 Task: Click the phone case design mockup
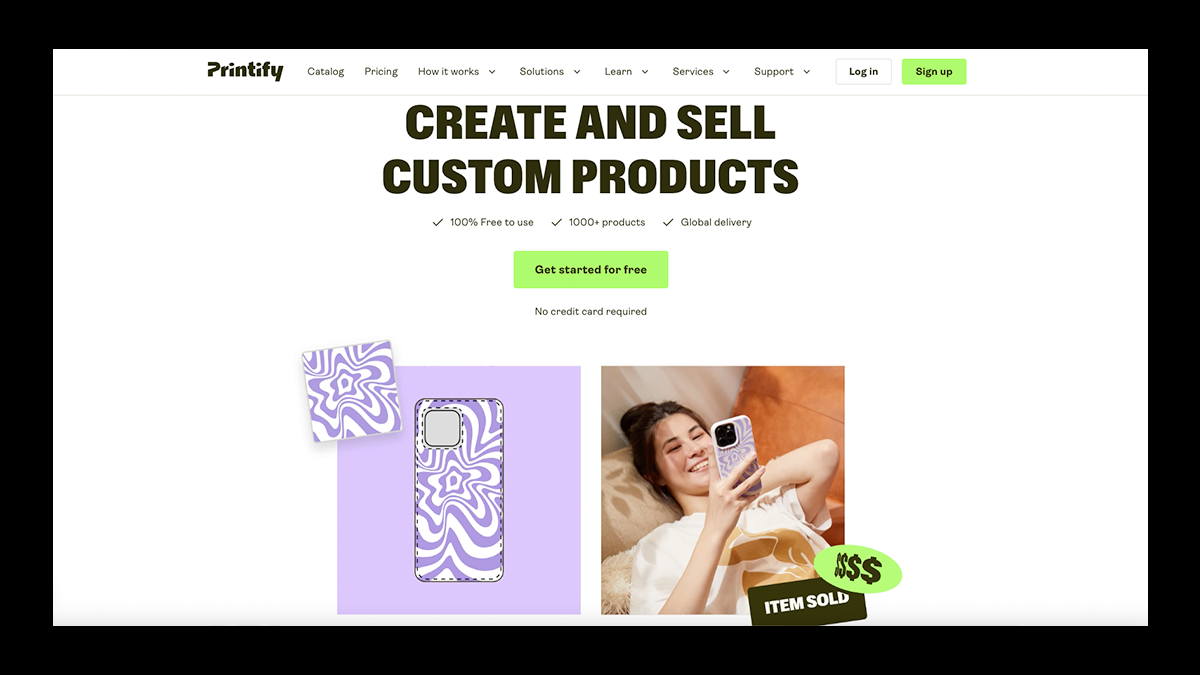[x=459, y=490]
